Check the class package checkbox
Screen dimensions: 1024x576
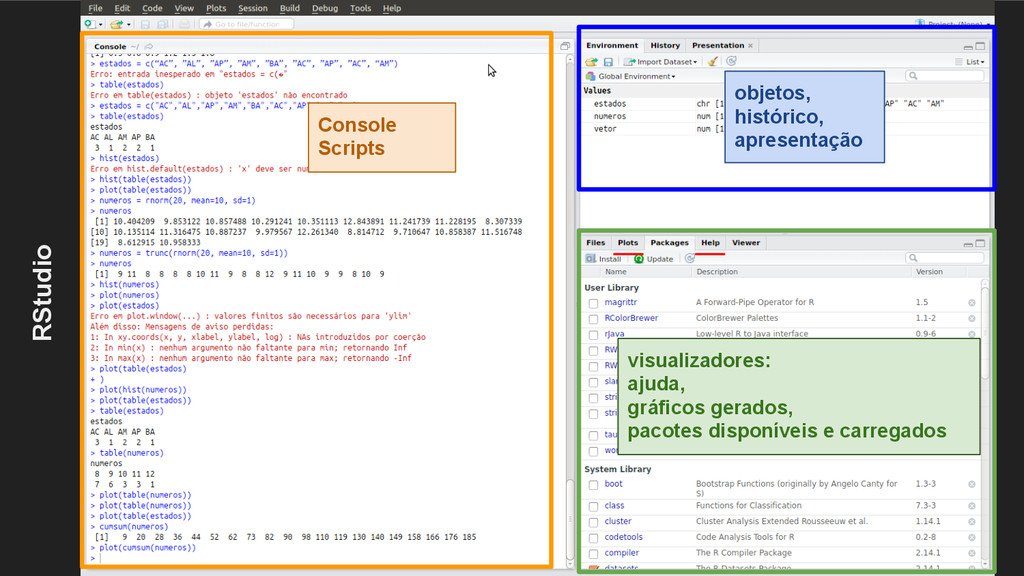593,506
